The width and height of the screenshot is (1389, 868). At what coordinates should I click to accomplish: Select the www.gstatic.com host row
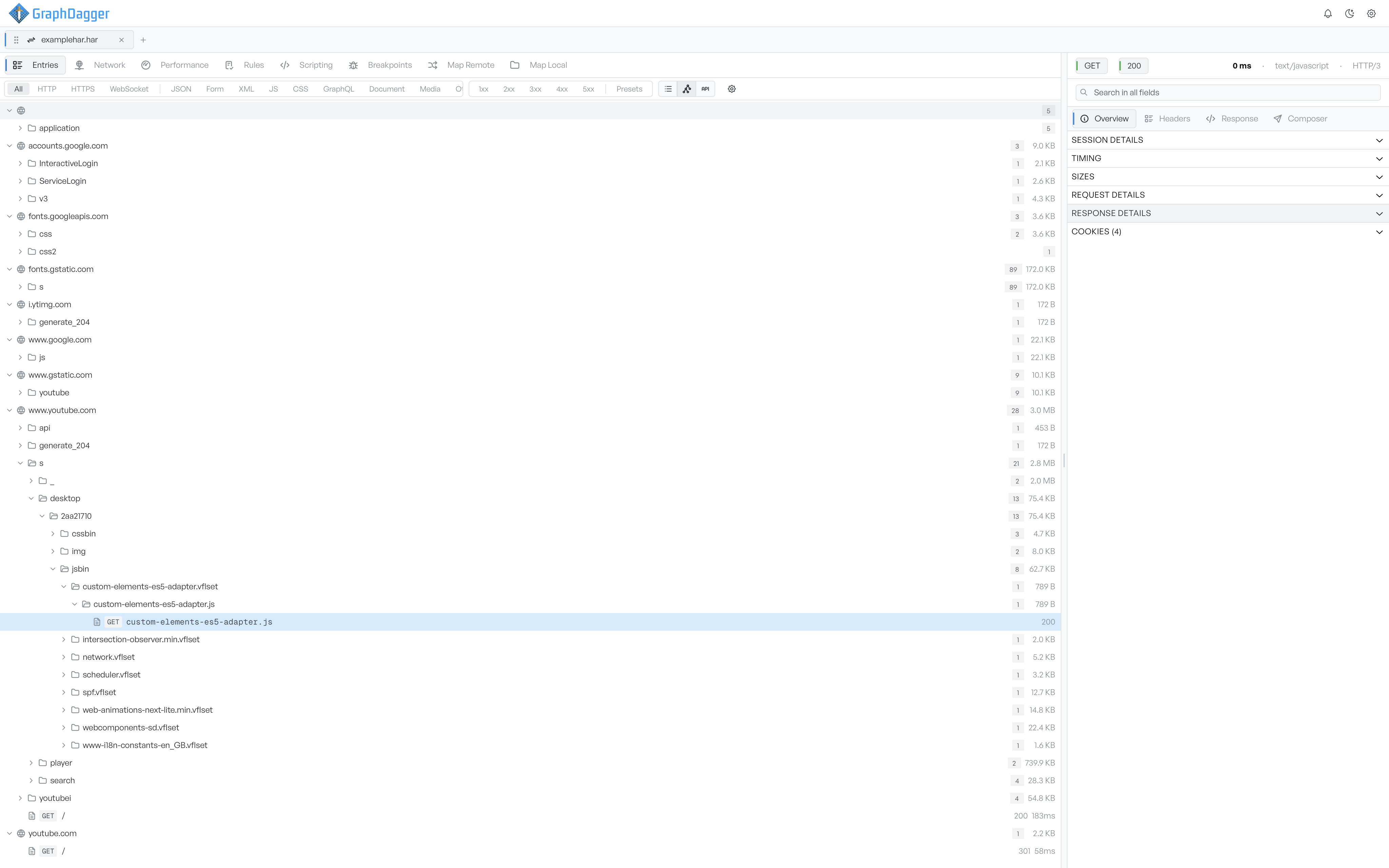pos(530,375)
